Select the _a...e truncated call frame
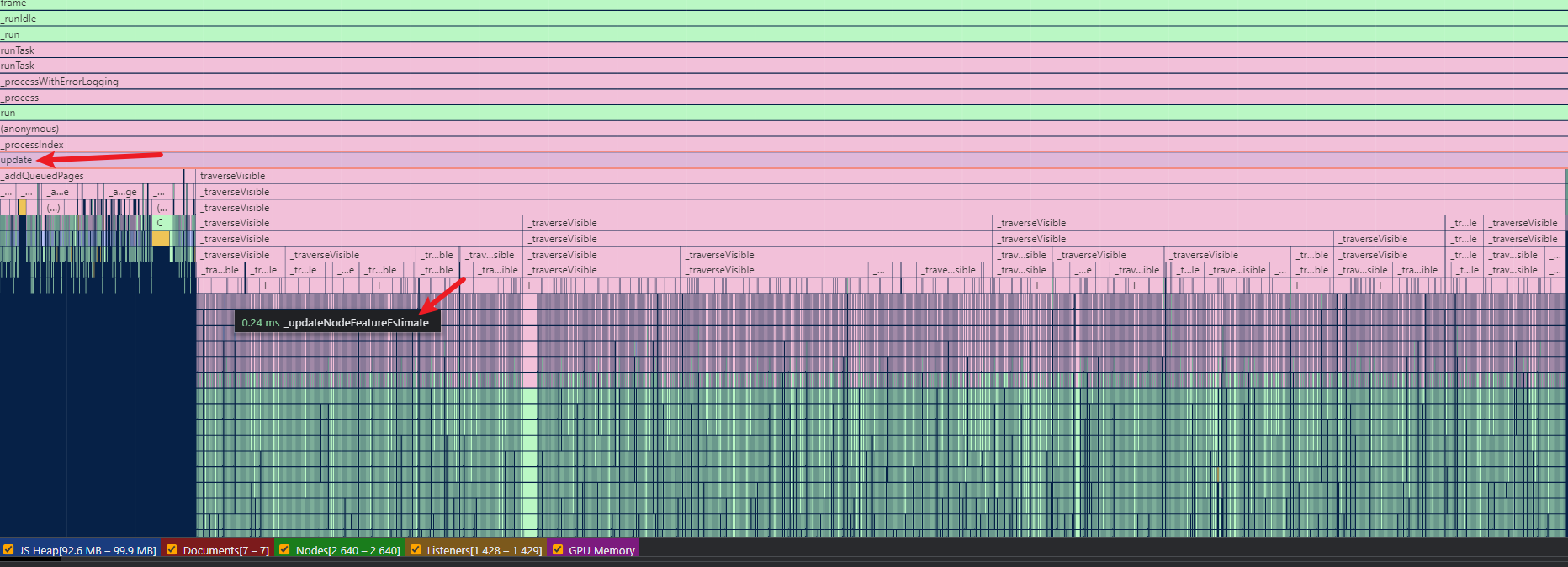Viewport: 1568px width, 567px height. pos(61,192)
